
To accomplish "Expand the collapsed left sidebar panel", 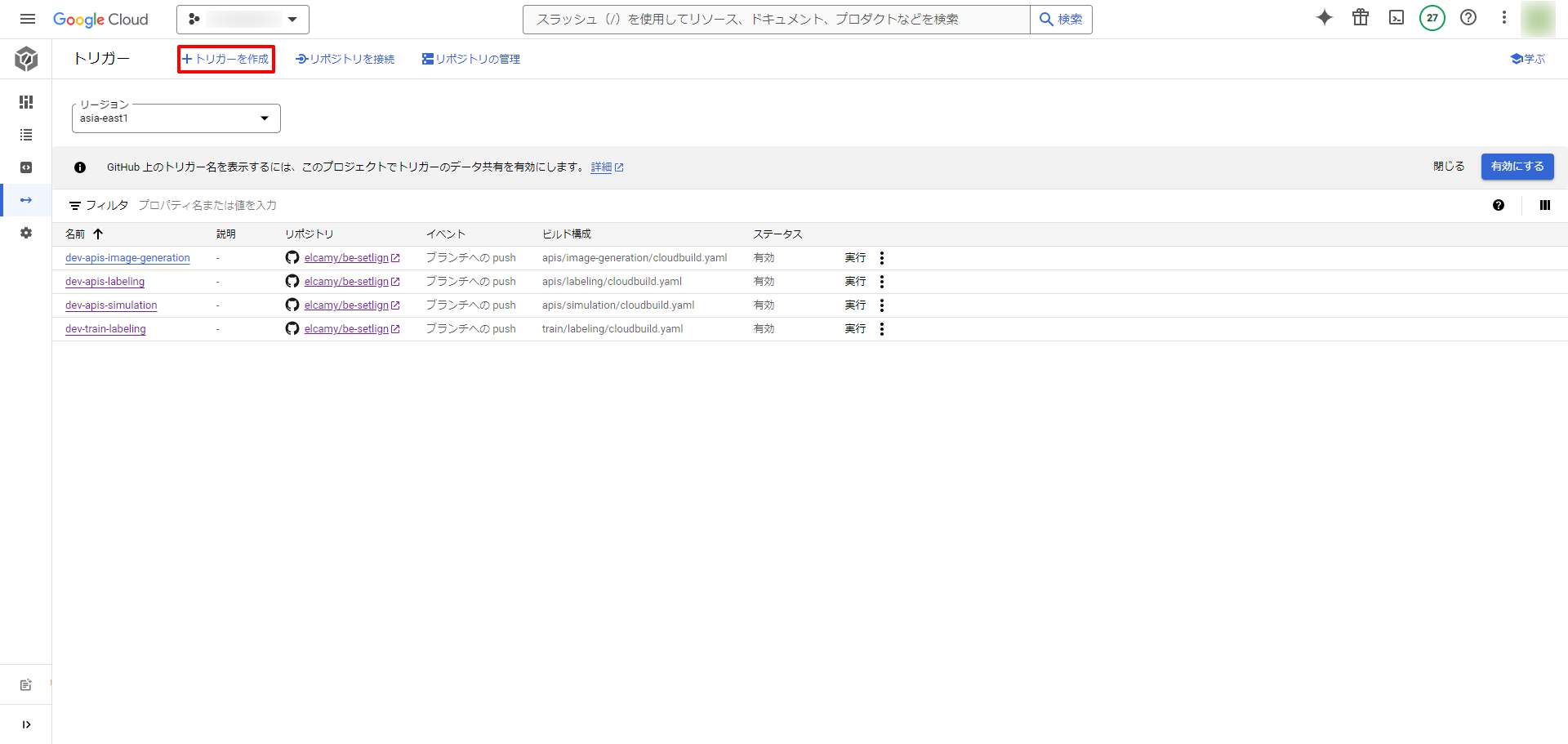I will [26, 724].
